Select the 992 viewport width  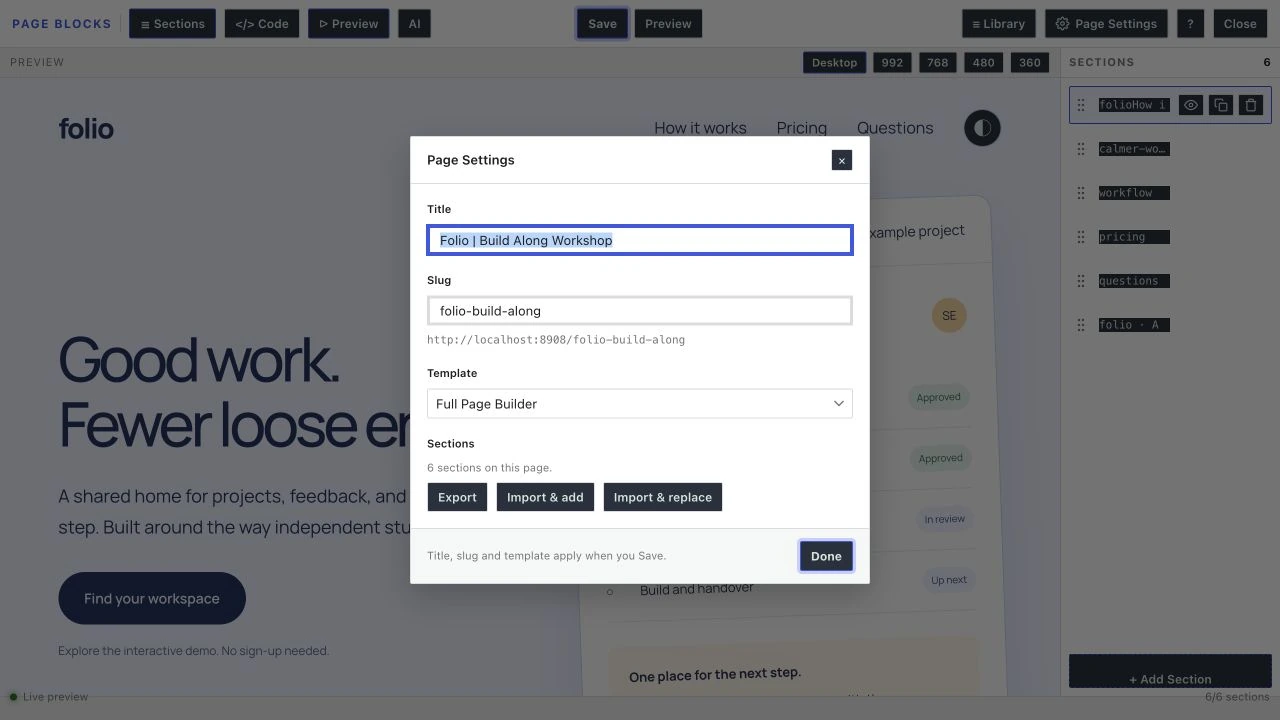pyautogui.click(x=892, y=62)
